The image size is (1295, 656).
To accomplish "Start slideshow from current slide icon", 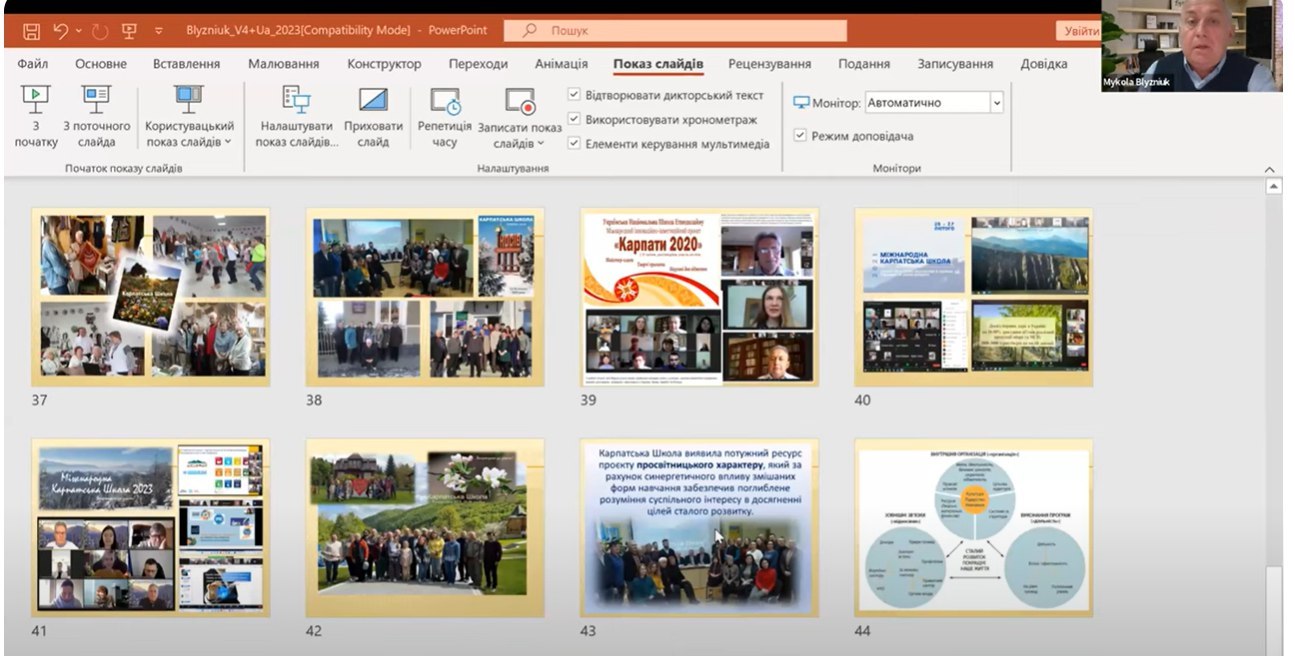I will pyautogui.click(x=96, y=101).
